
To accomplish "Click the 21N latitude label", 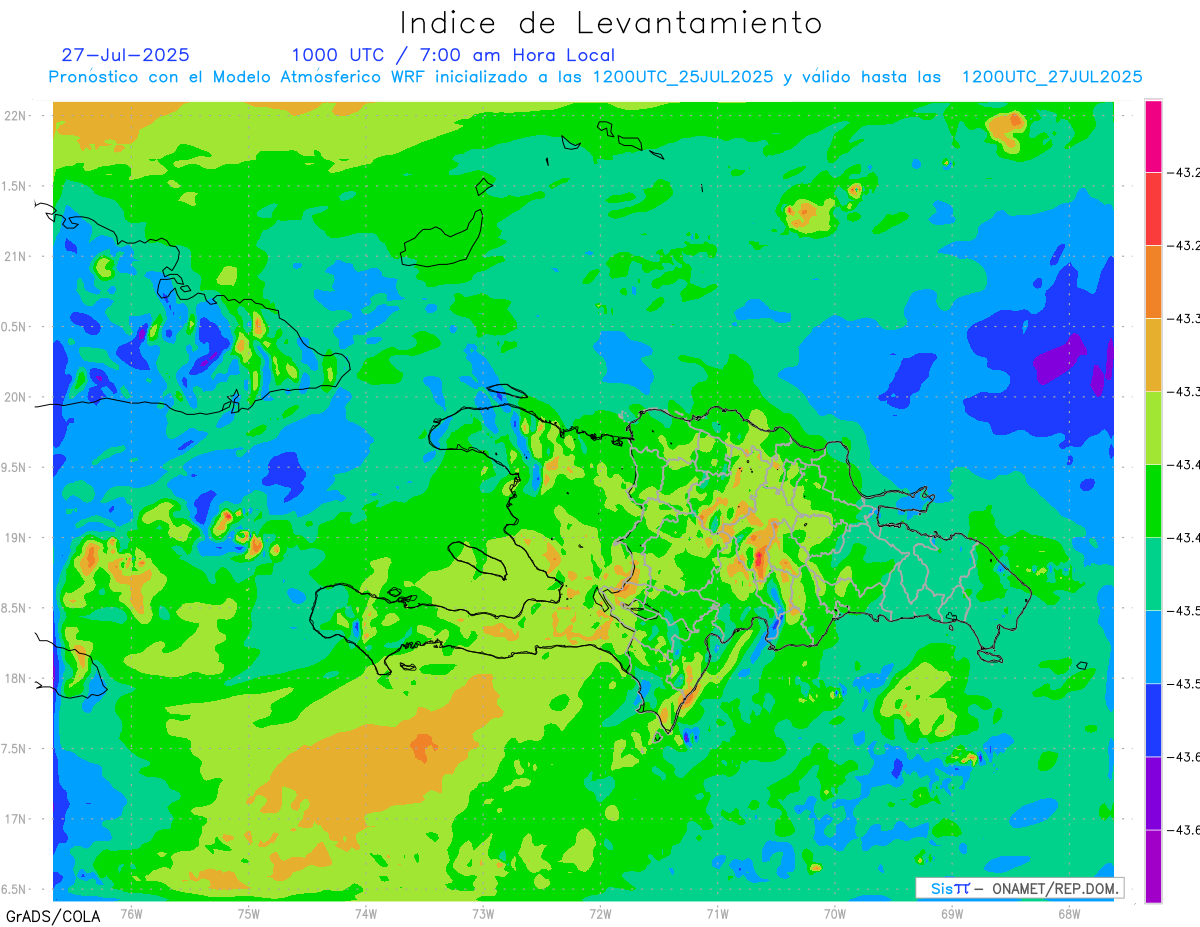I will click(15, 256).
